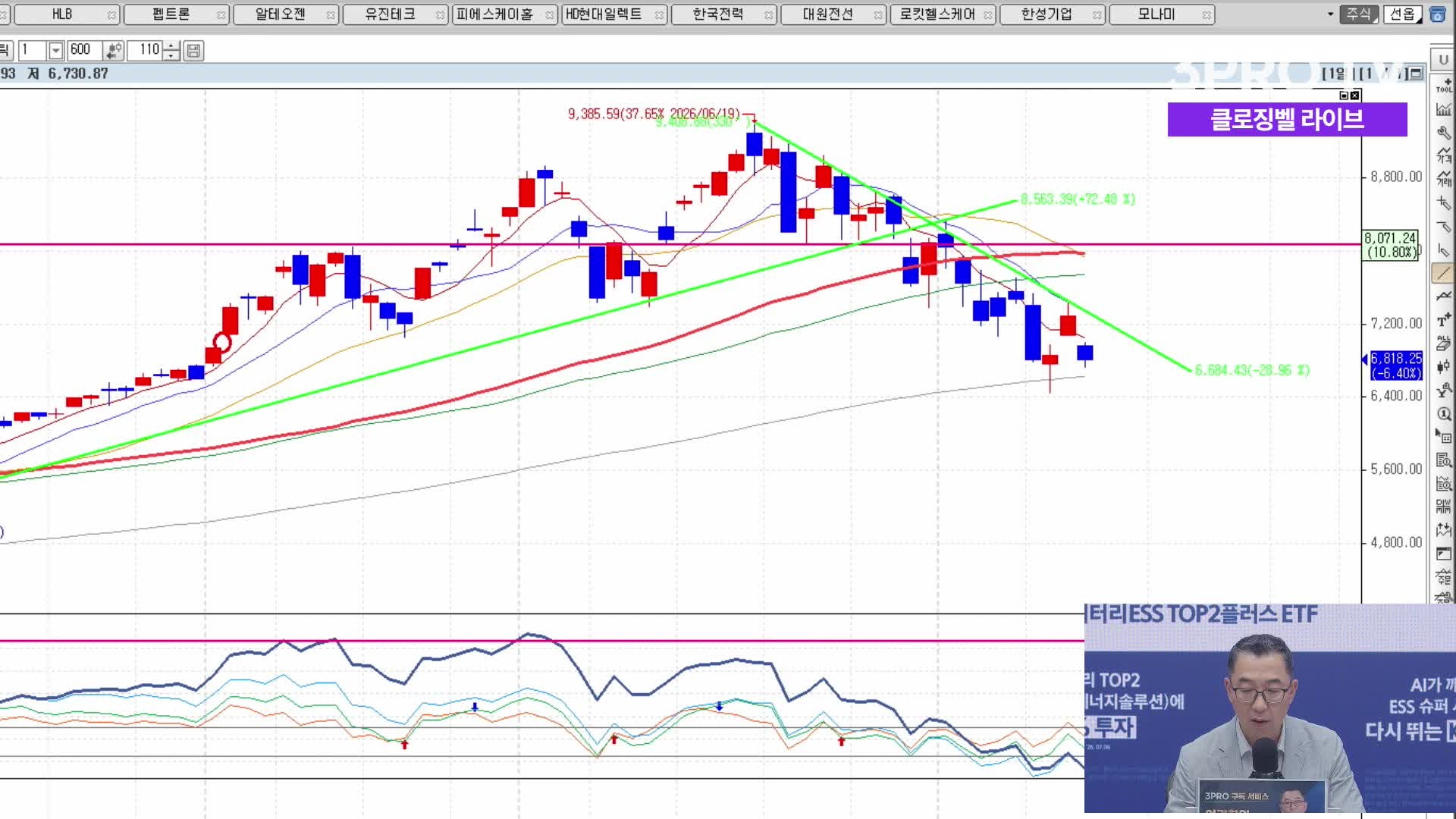Click the cursor data window icon

coord(1443,437)
